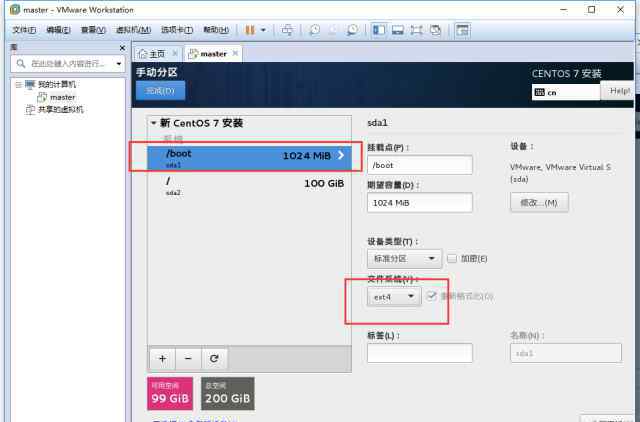
Task: Open the library search dropdown arrow
Action: (x=119, y=64)
